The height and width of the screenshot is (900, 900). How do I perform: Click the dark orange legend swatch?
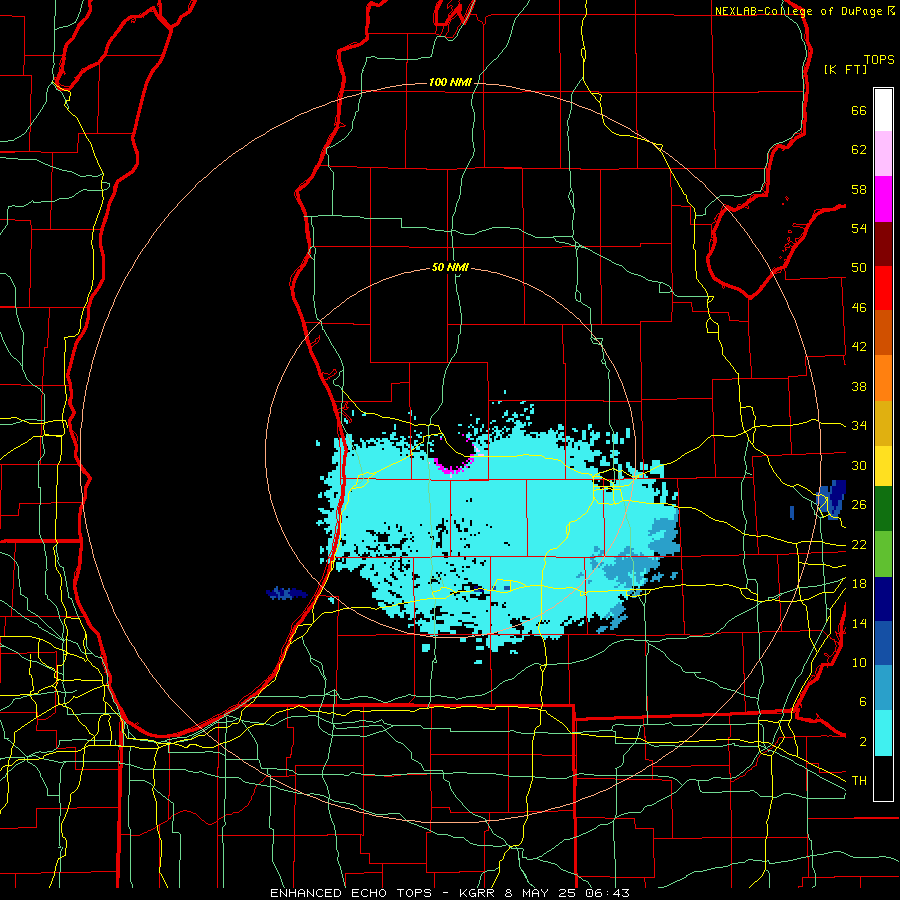point(883,332)
